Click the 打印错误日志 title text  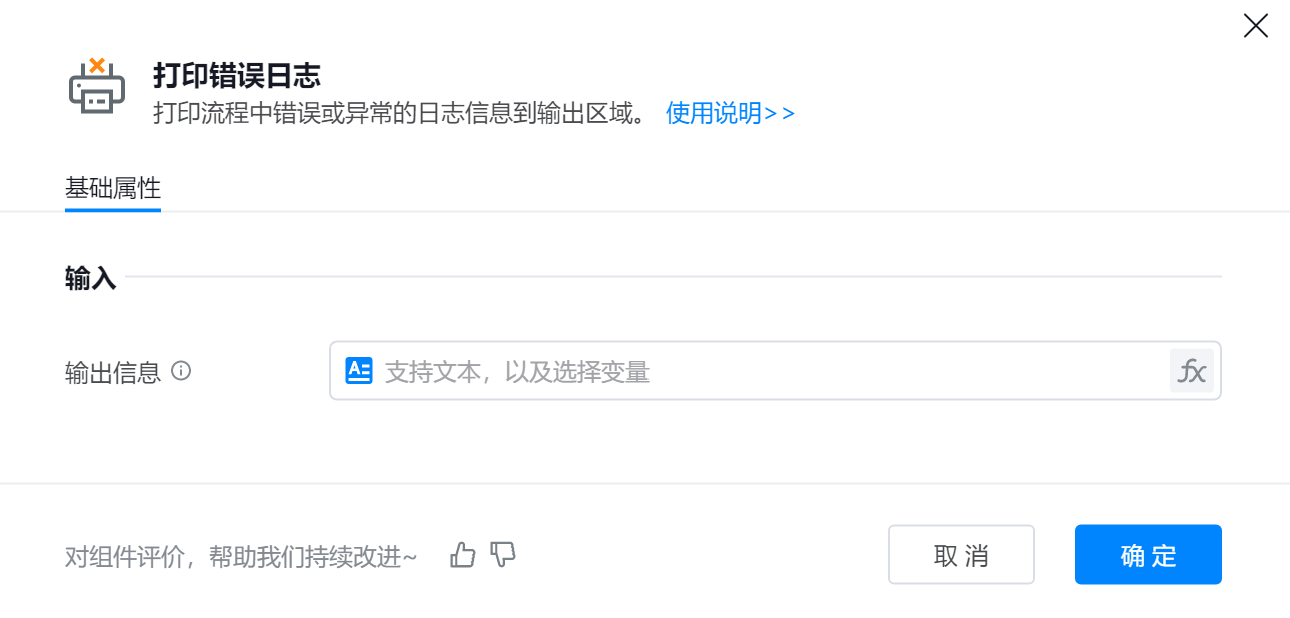(x=236, y=75)
